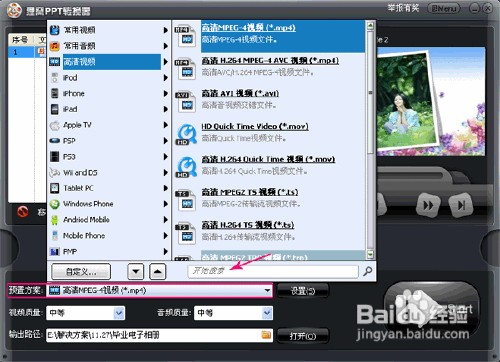Open the 视频质量 dropdown

point(86,313)
